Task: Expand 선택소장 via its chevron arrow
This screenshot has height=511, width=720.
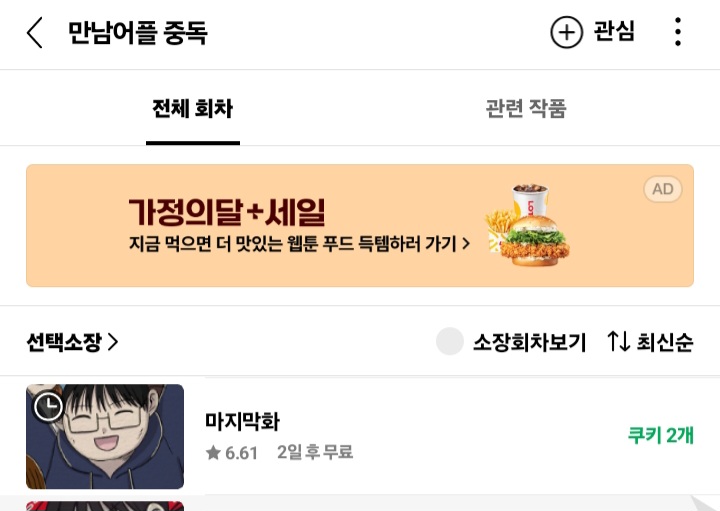Action: 113,342
